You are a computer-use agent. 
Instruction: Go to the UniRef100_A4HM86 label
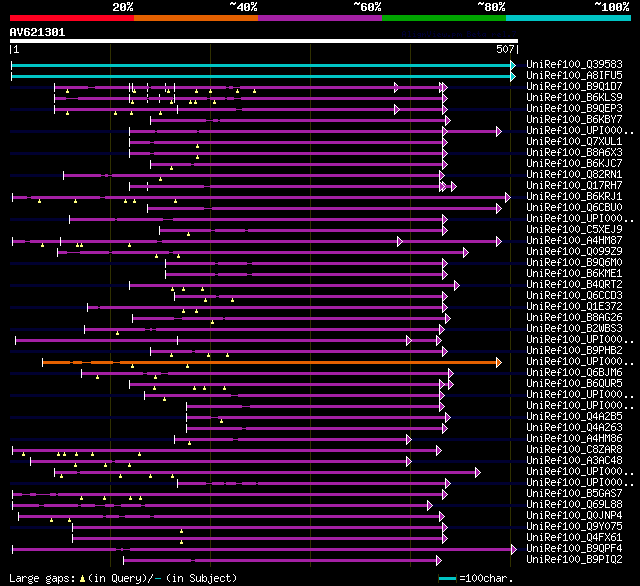coord(574,439)
